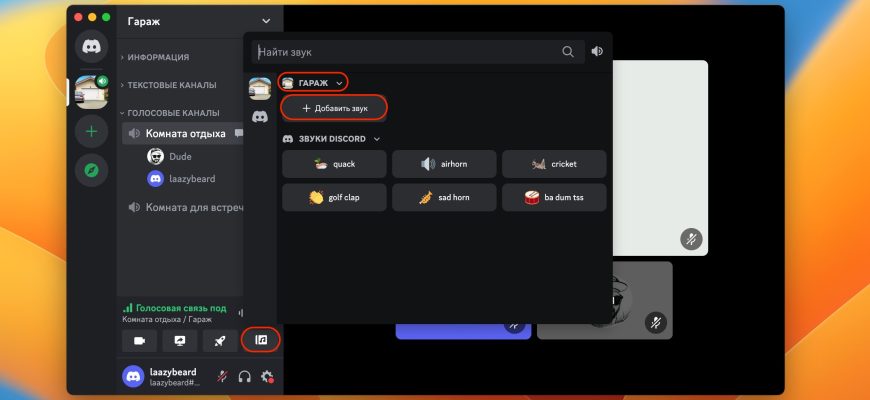The image size is (870, 400).
Task: Open soundboard volume speaker icon
Action: click(x=597, y=51)
